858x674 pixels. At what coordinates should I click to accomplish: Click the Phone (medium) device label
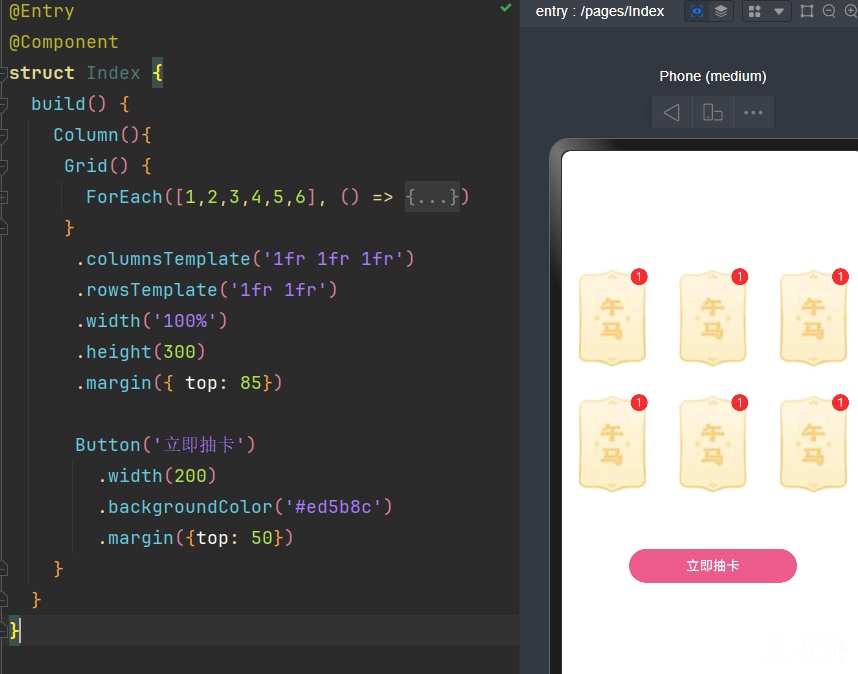[712, 76]
